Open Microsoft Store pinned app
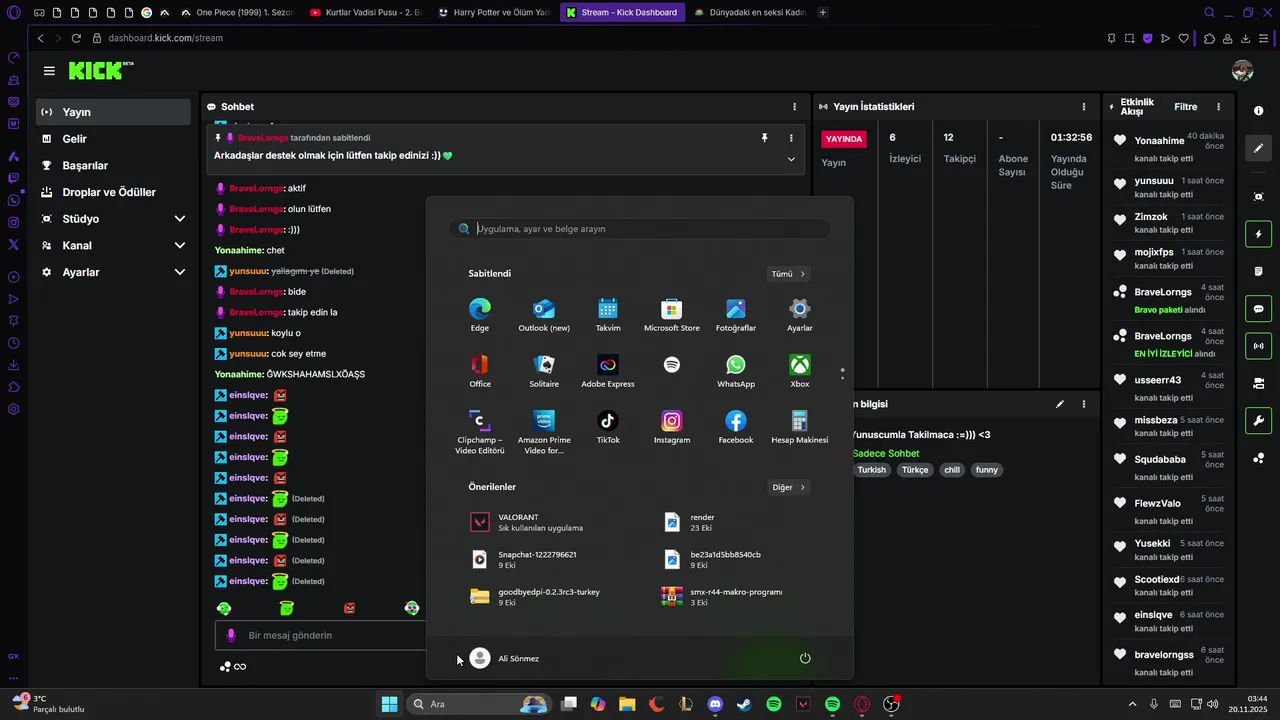This screenshot has height=720, width=1280. tap(672, 314)
